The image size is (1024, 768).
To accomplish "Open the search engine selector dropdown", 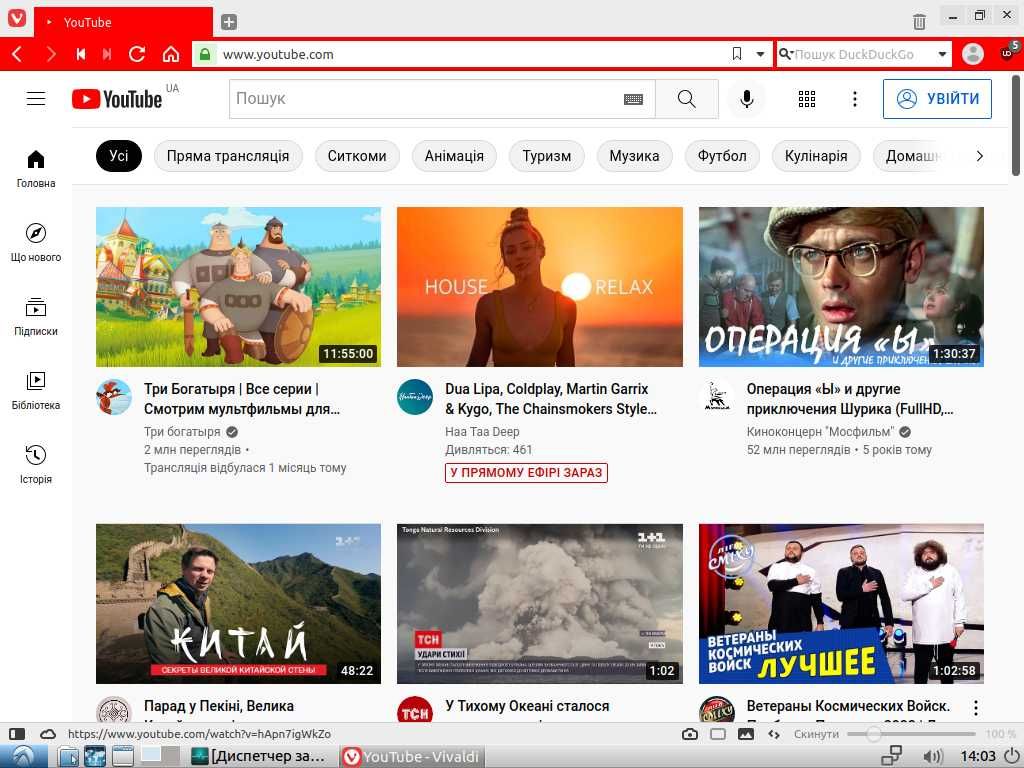I will 942,54.
